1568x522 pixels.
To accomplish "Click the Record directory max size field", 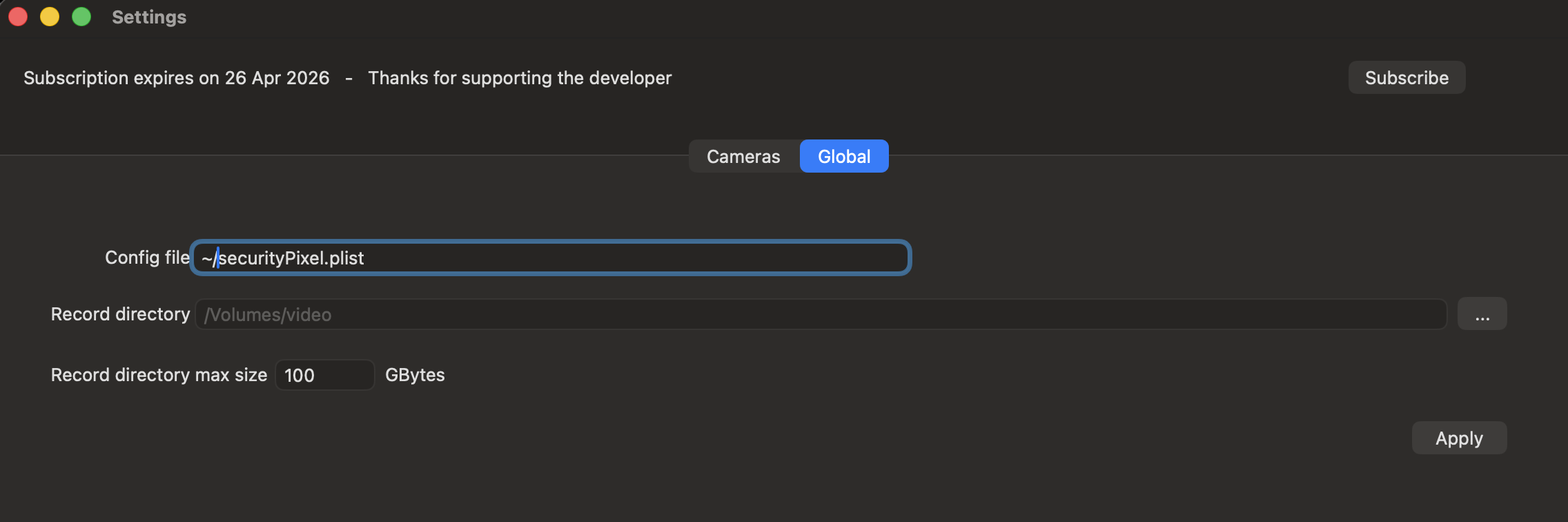I will (x=324, y=375).
